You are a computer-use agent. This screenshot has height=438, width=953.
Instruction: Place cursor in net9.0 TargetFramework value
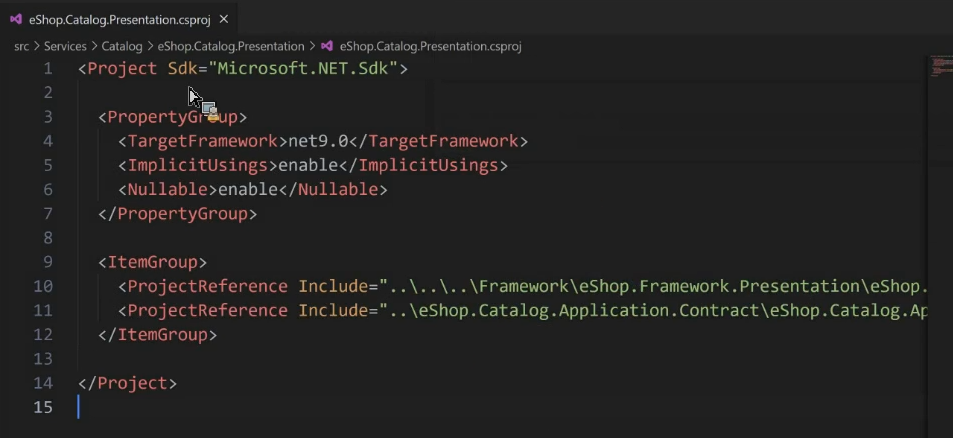click(x=318, y=142)
